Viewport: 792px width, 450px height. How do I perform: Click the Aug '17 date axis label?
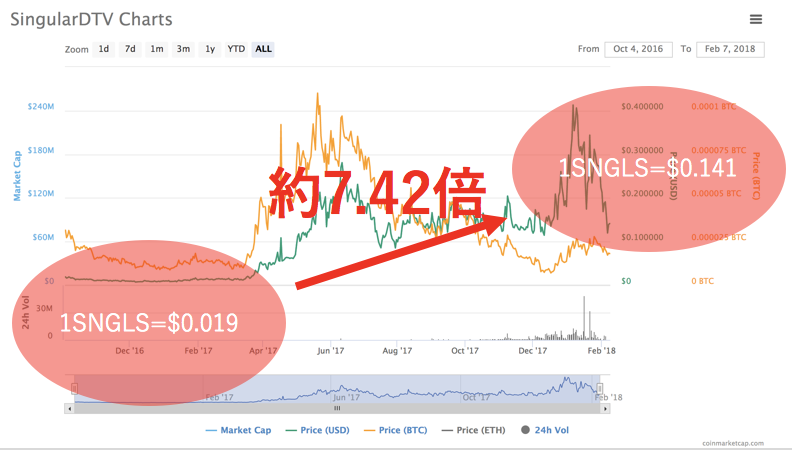pos(397,351)
